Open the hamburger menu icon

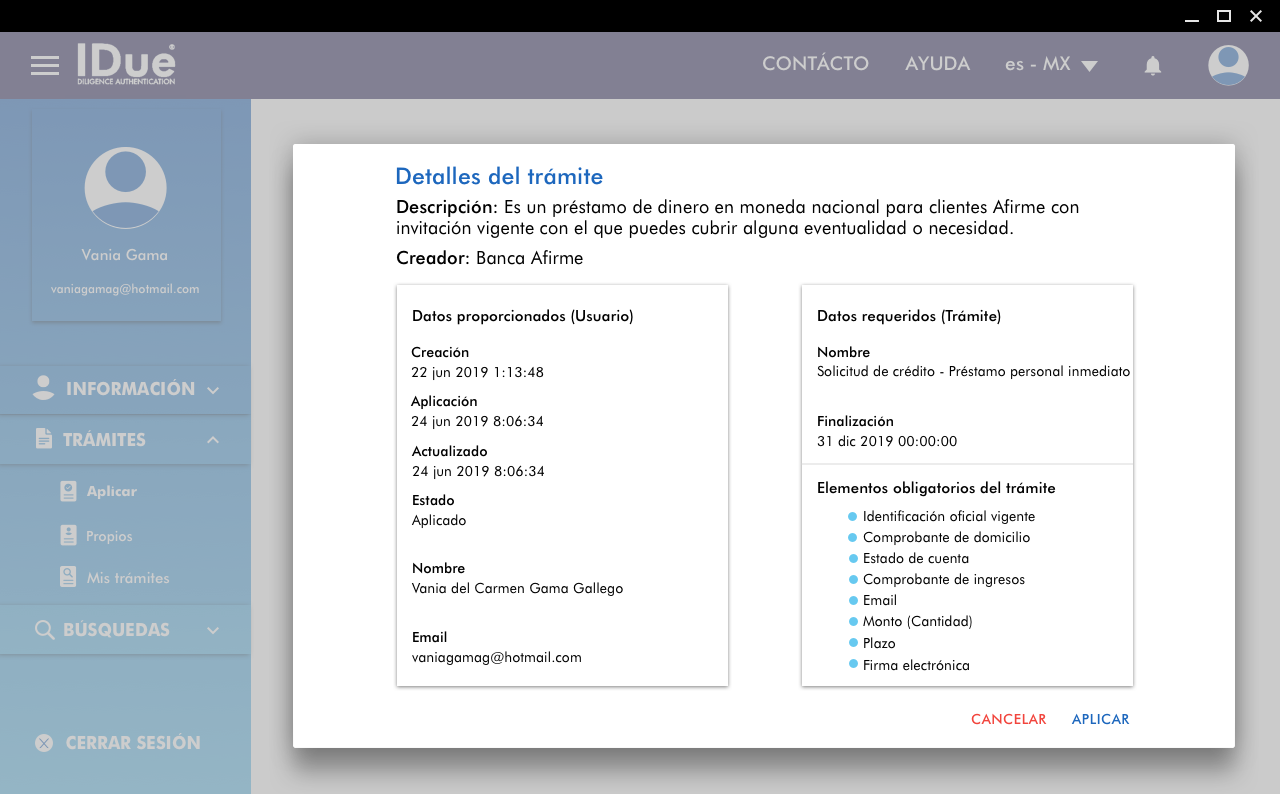tap(45, 66)
